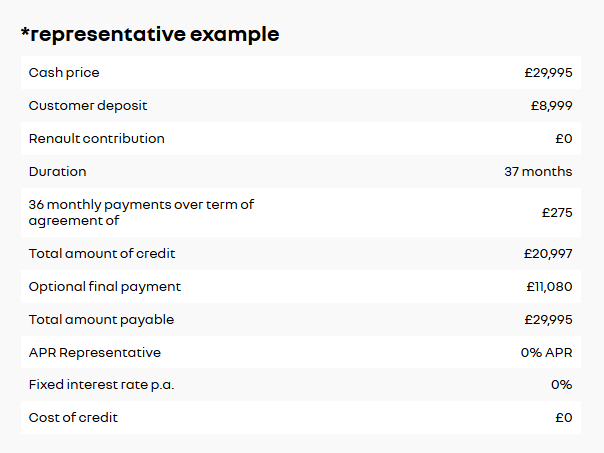Screen dimensions: 604x453
Task: Click the £11,080 final payment value
Action: (549, 287)
